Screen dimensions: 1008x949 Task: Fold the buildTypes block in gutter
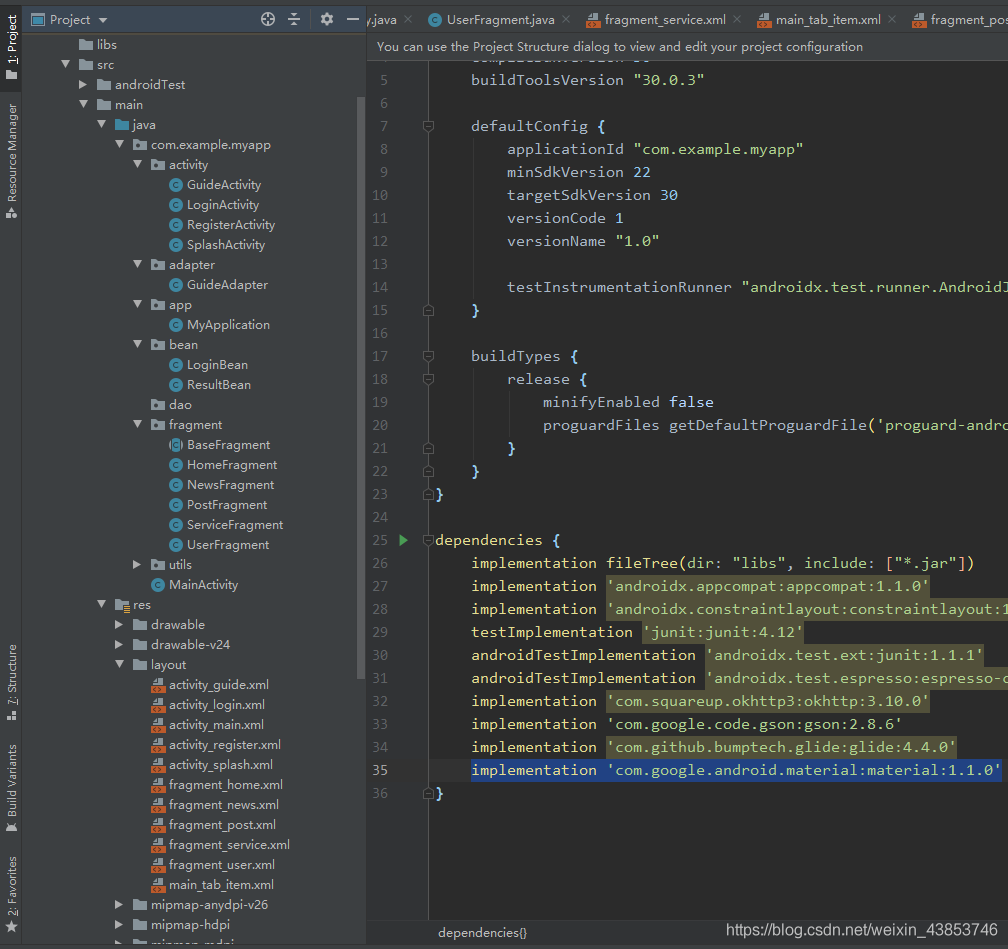point(428,356)
